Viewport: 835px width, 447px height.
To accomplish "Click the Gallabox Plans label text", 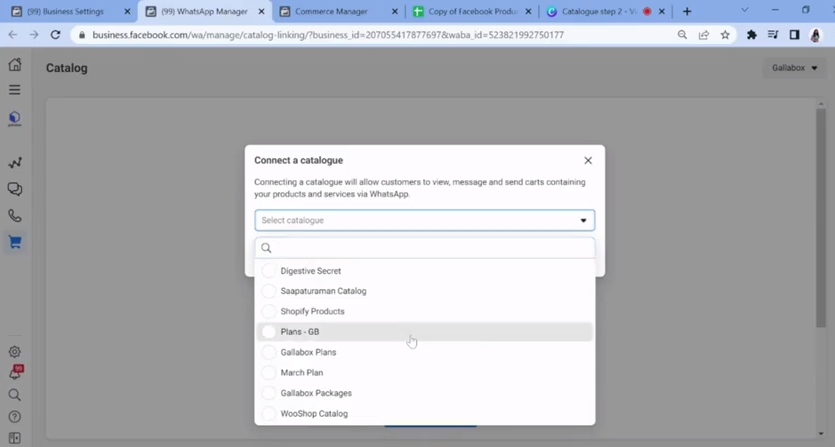I will 308,352.
